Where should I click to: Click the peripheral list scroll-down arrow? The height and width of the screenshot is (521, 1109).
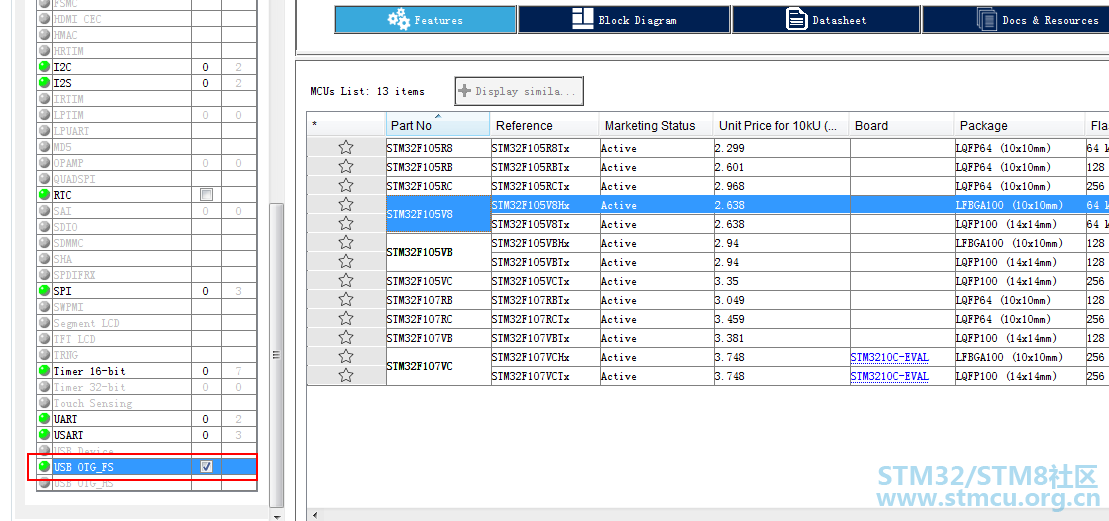[277, 516]
